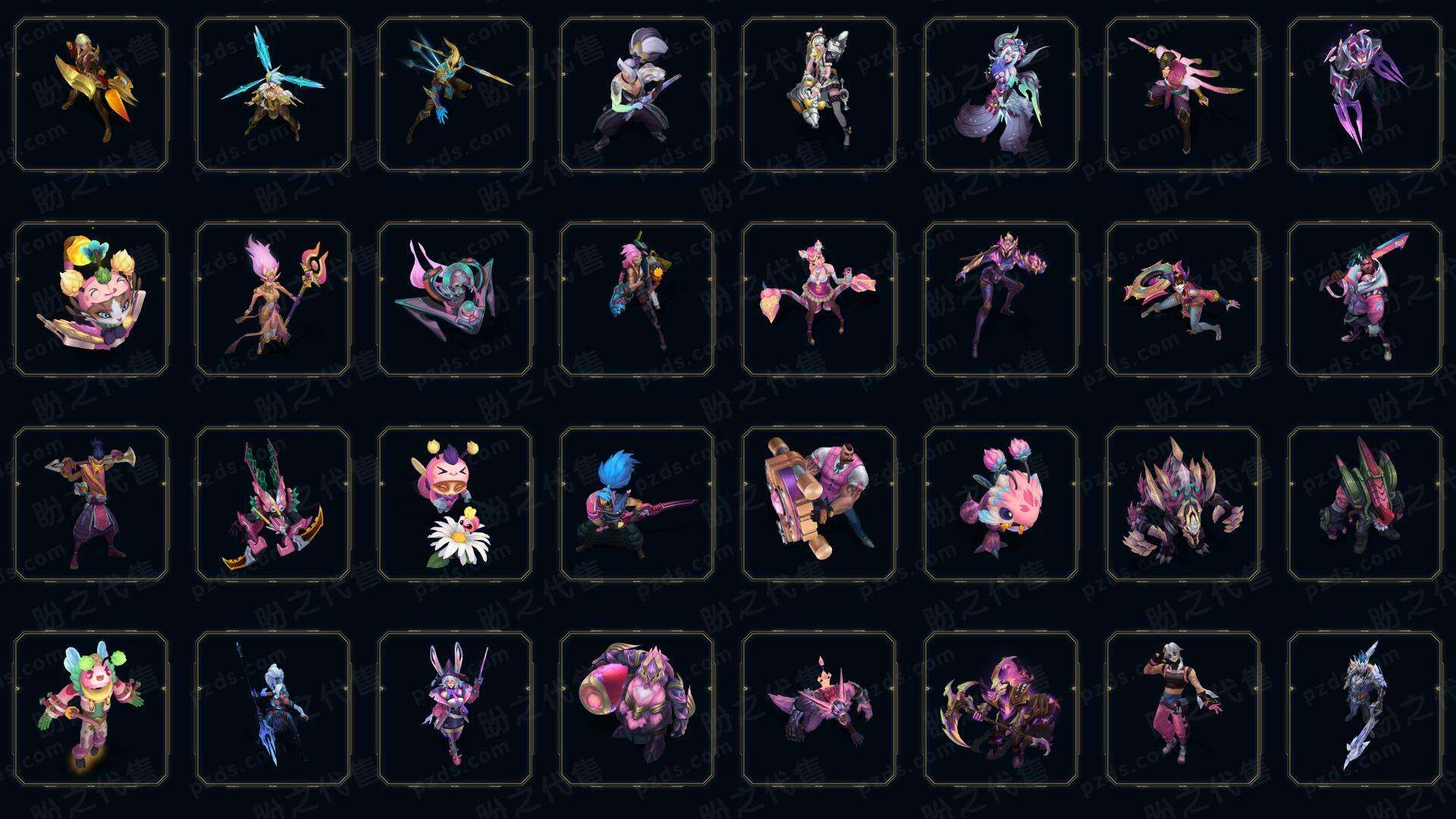Choose the pink clown with green pompoms

pyautogui.click(x=91, y=709)
